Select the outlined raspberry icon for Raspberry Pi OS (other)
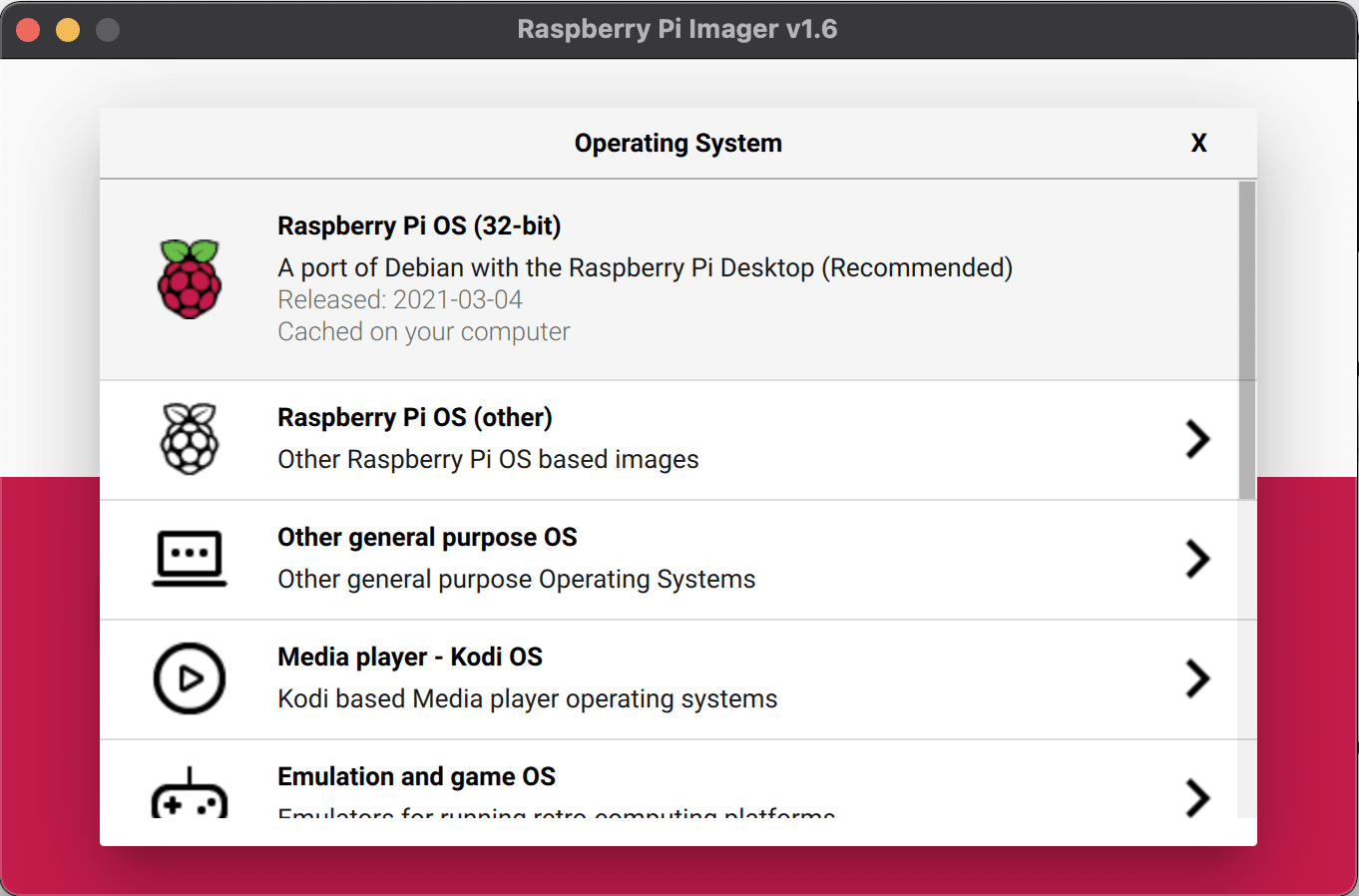The height and width of the screenshot is (896, 1359). pyautogui.click(x=190, y=439)
